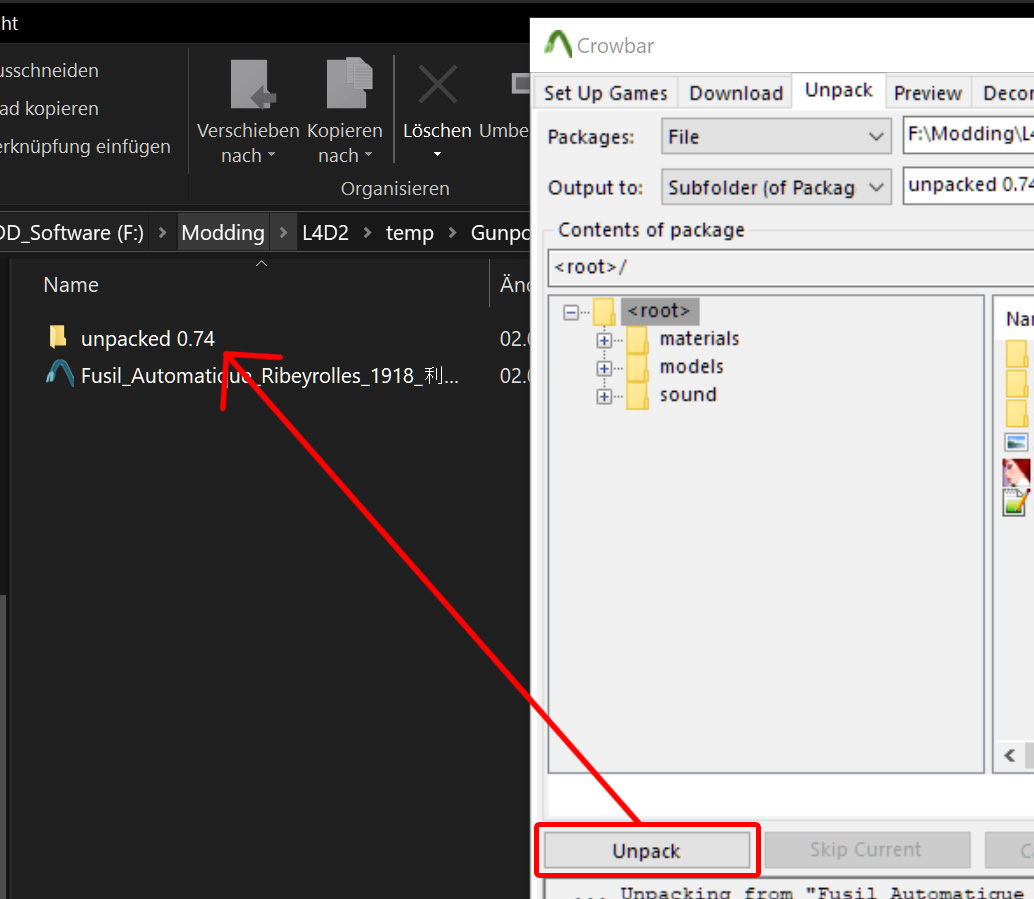Viewport: 1034px width, 899px height.
Task: Switch to the Preview tab
Action: point(927,93)
